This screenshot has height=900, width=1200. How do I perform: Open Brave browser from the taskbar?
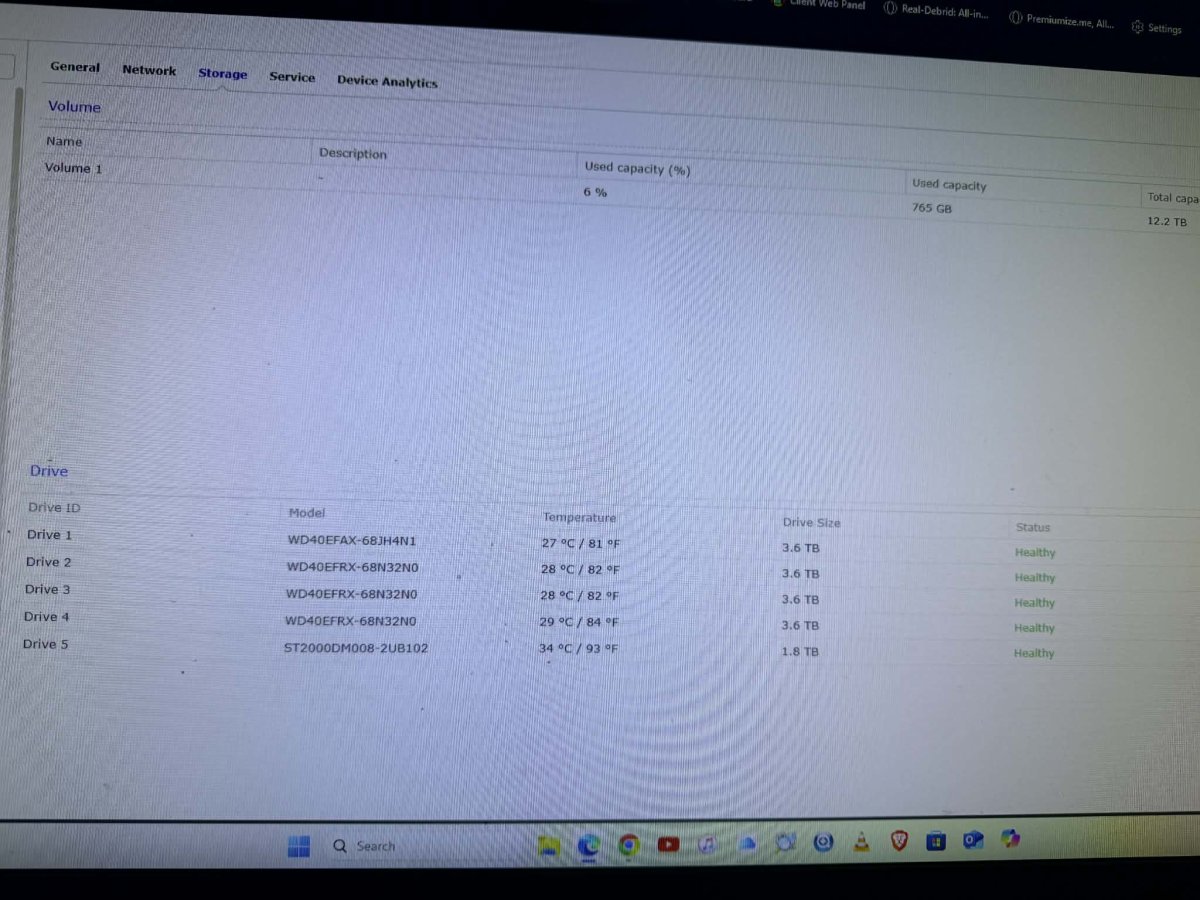pyautogui.click(x=899, y=842)
